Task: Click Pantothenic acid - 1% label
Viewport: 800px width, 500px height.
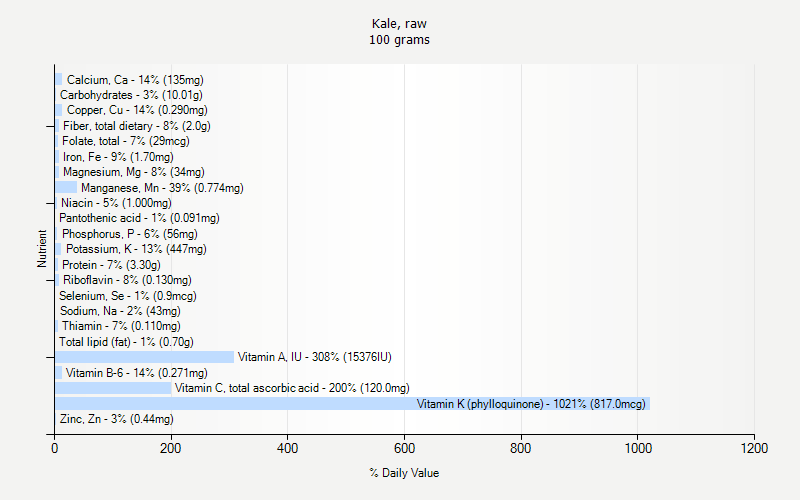Action: point(139,218)
